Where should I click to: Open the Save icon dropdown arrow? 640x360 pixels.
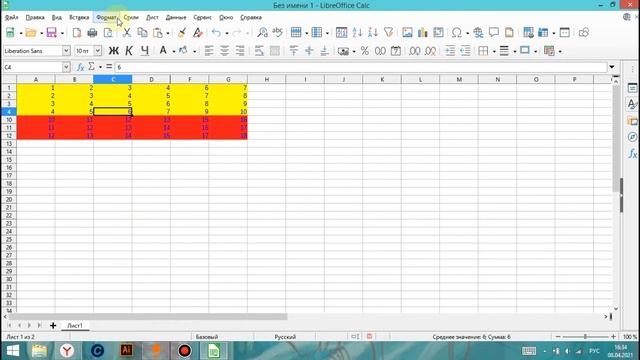62,33
